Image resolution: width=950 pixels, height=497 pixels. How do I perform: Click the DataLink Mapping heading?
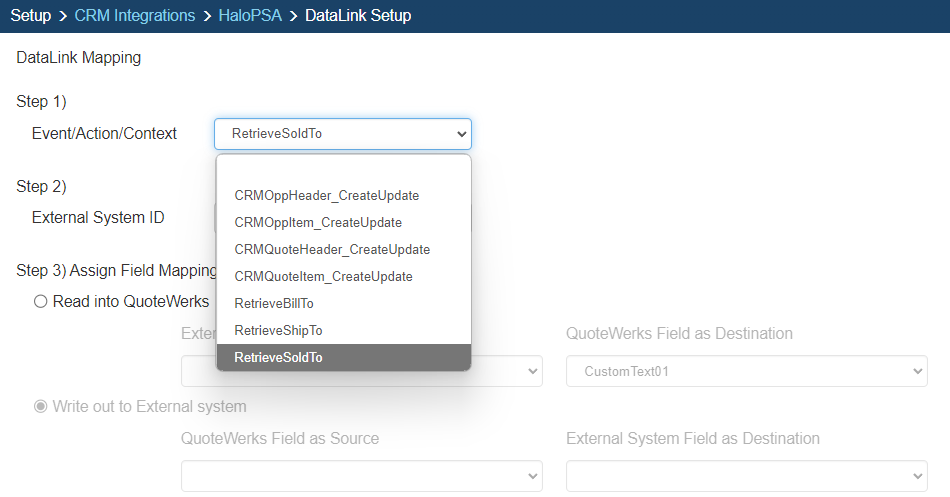coord(79,58)
